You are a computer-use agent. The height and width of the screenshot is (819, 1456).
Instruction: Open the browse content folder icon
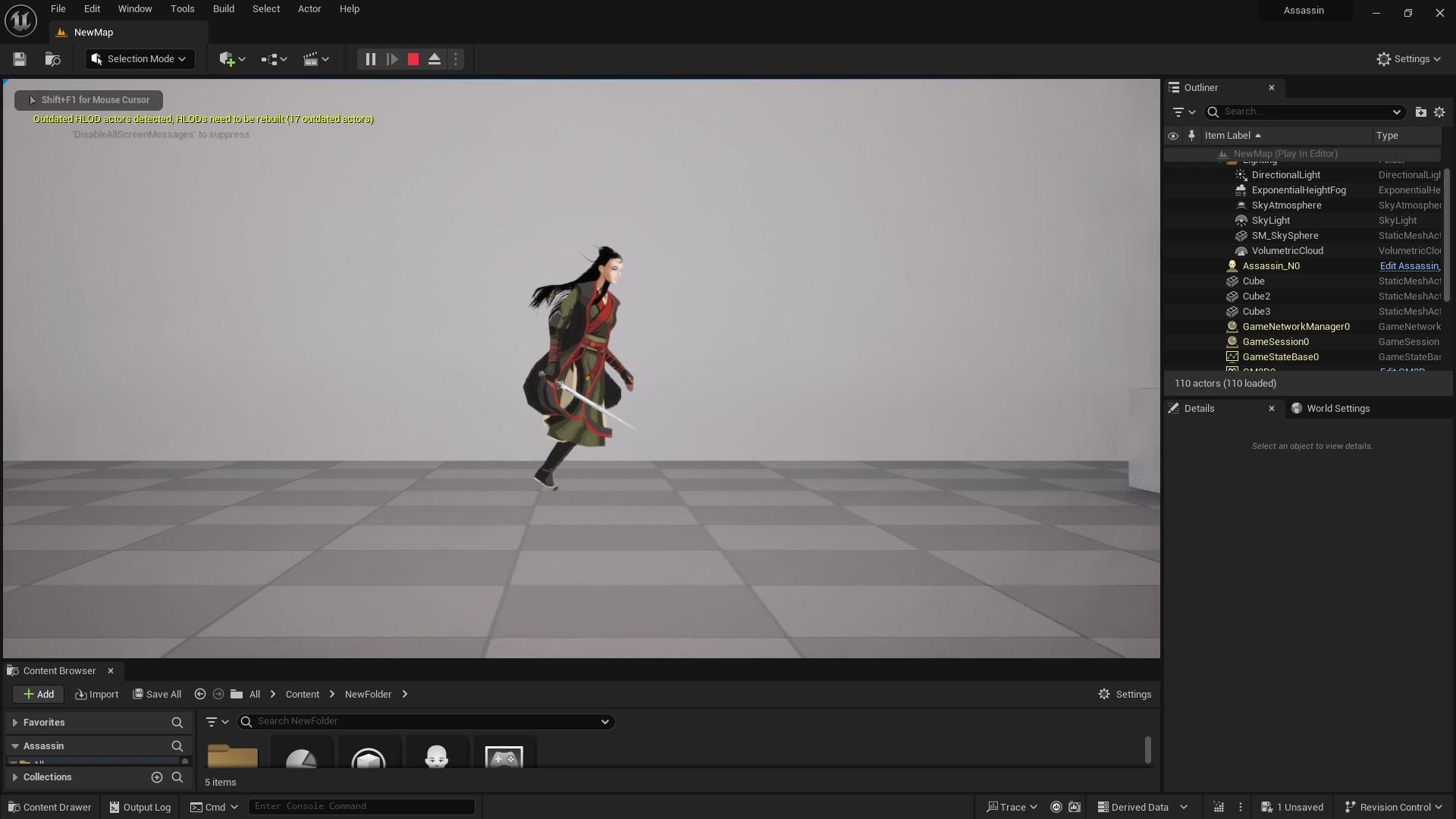(x=52, y=59)
